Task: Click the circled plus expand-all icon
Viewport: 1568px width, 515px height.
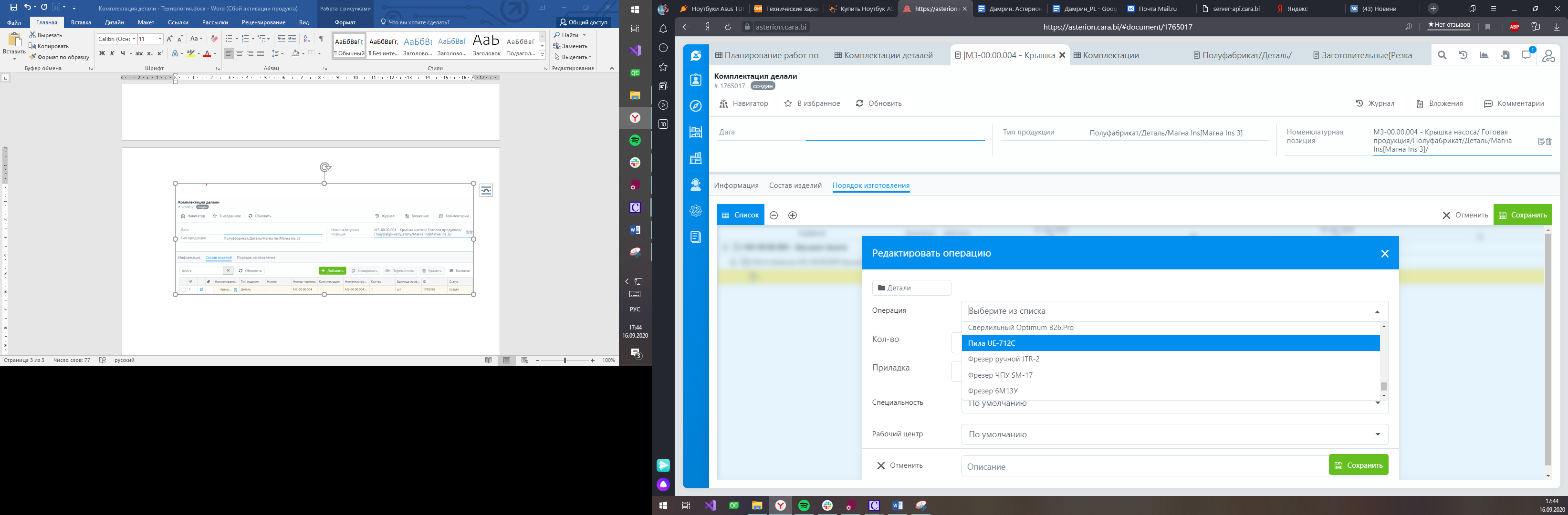Action: pyautogui.click(x=793, y=215)
